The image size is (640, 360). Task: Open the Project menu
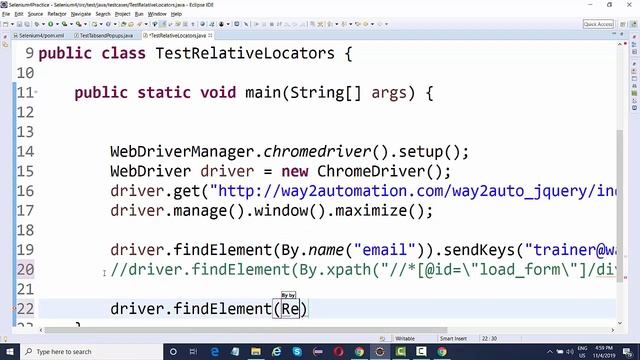click(122, 14)
